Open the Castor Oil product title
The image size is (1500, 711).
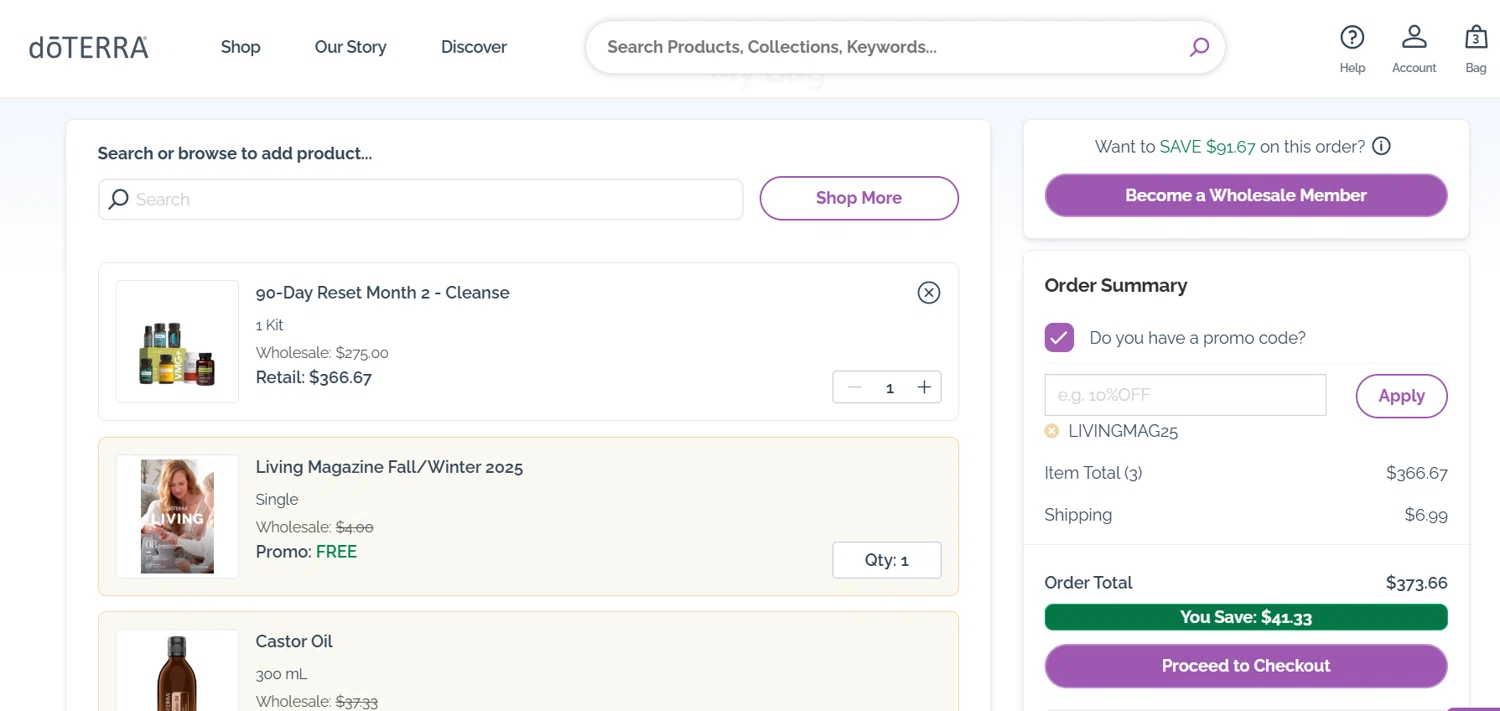click(294, 641)
